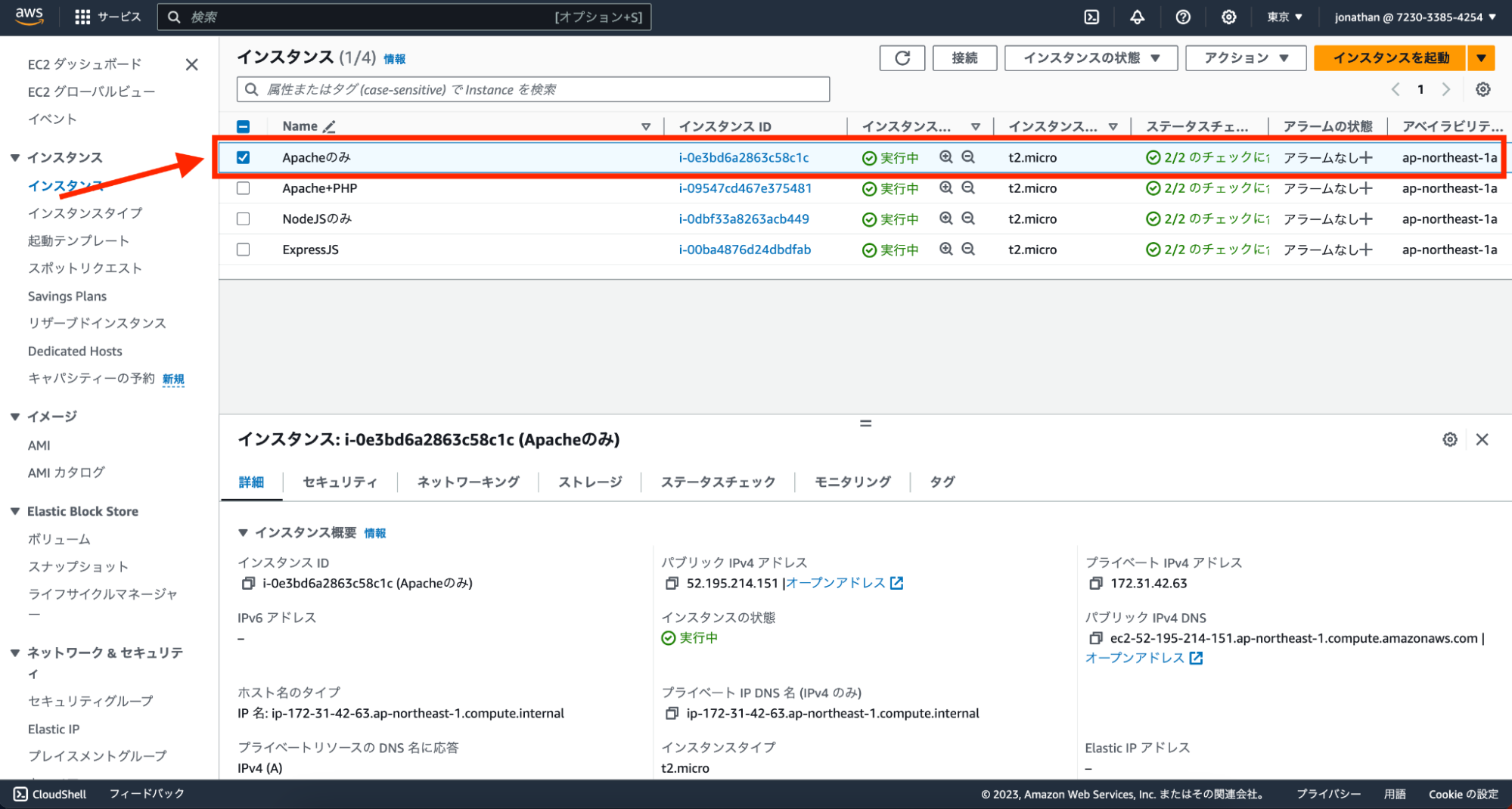Screen dimensions: 1512x809
Task: Open instance link i-09547cd467e375481
Action: 745,188
